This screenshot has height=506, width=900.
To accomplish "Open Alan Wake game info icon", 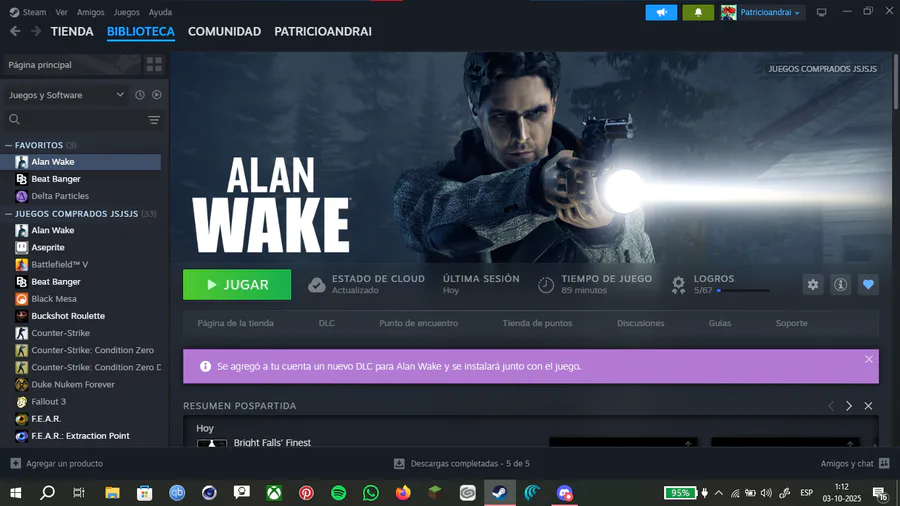I will pyautogui.click(x=840, y=285).
